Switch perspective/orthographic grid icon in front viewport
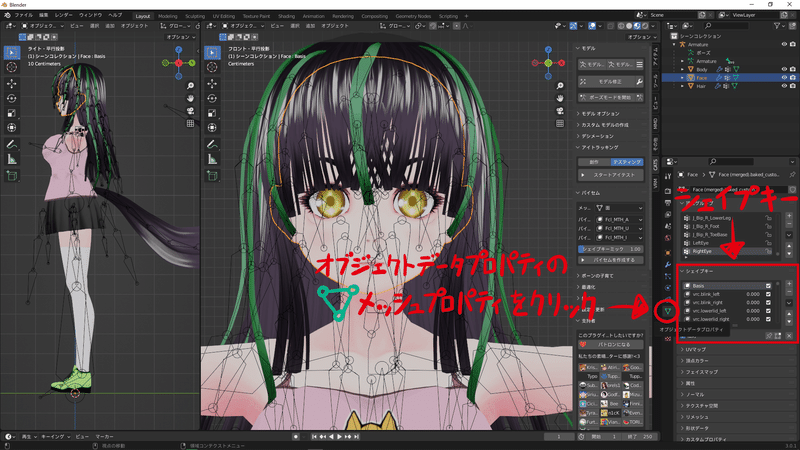This screenshot has width=800, height=450. [x=560, y=123]
